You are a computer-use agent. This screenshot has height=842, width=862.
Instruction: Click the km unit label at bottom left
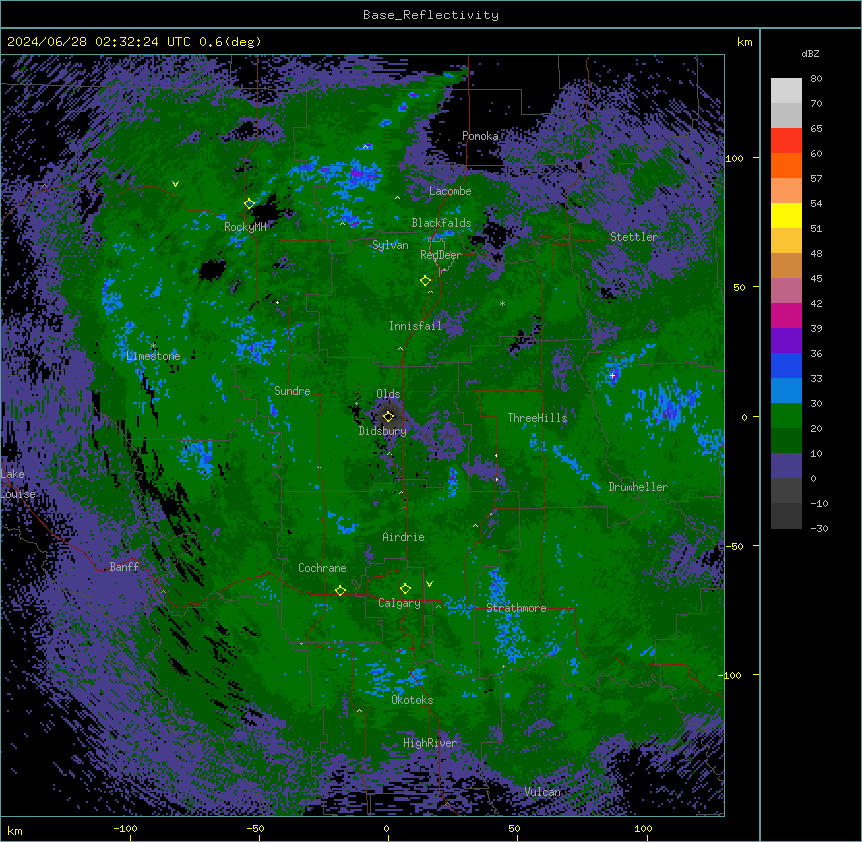15,831
